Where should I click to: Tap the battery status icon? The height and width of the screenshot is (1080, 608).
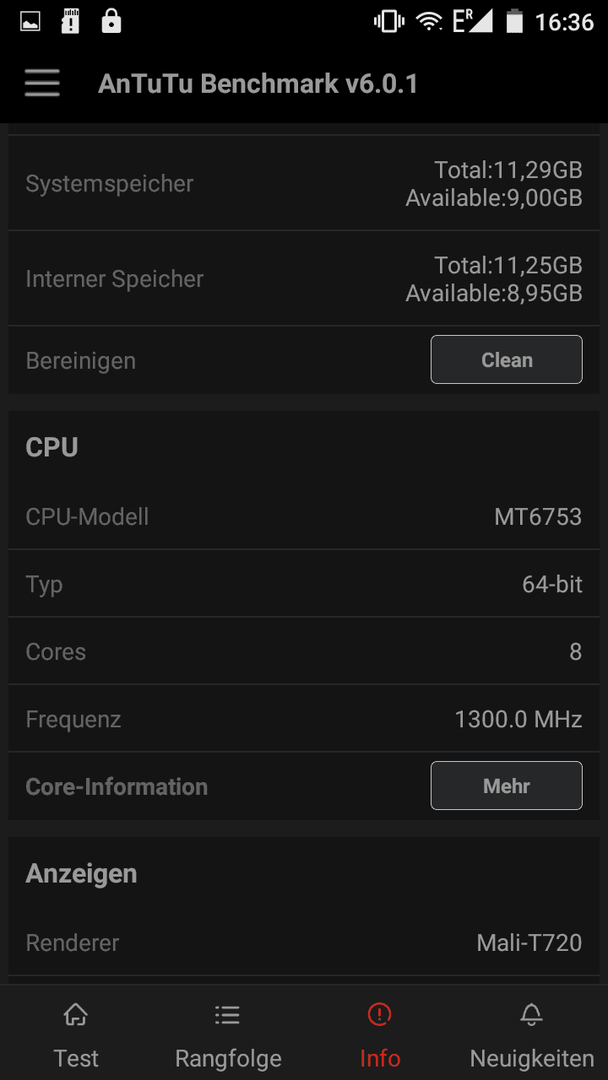pyautogui.click(x=514, y=22)
